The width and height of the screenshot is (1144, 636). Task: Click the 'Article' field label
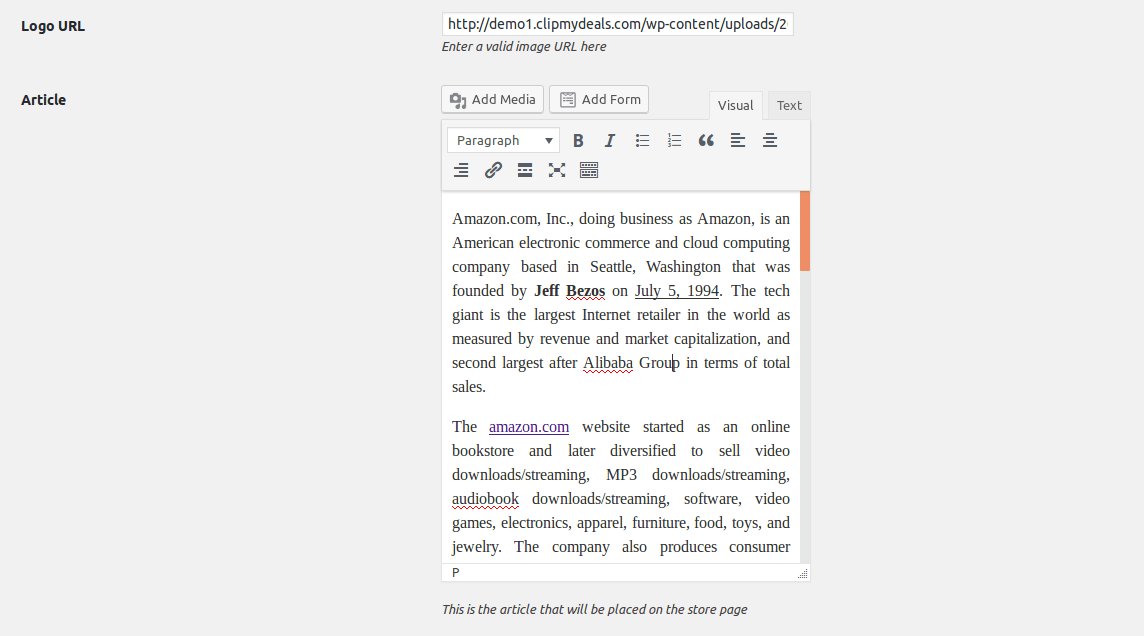click(x=44, y=100)
